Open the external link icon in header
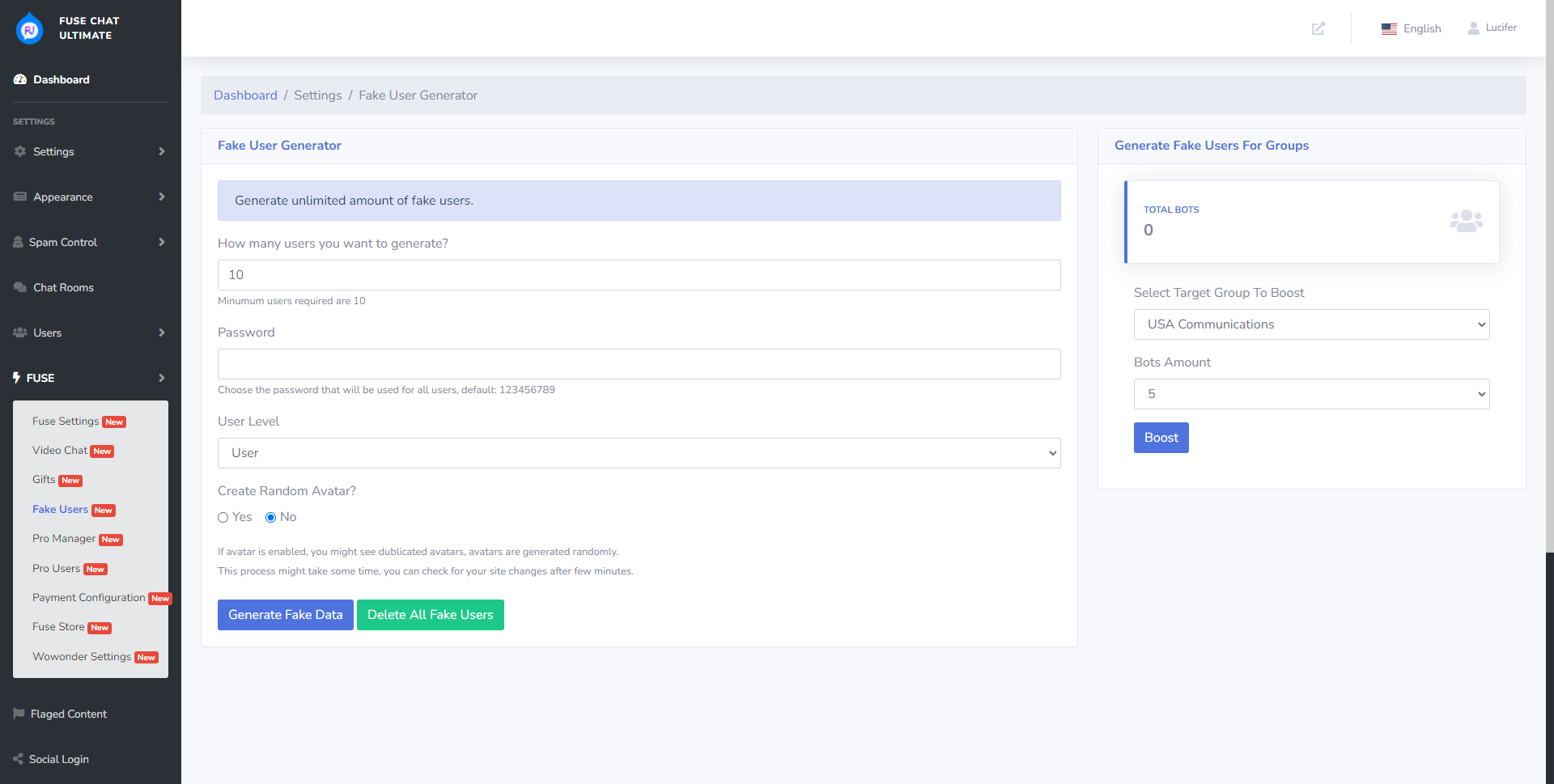This screenshot has height=784, width=1554. 1318,28
